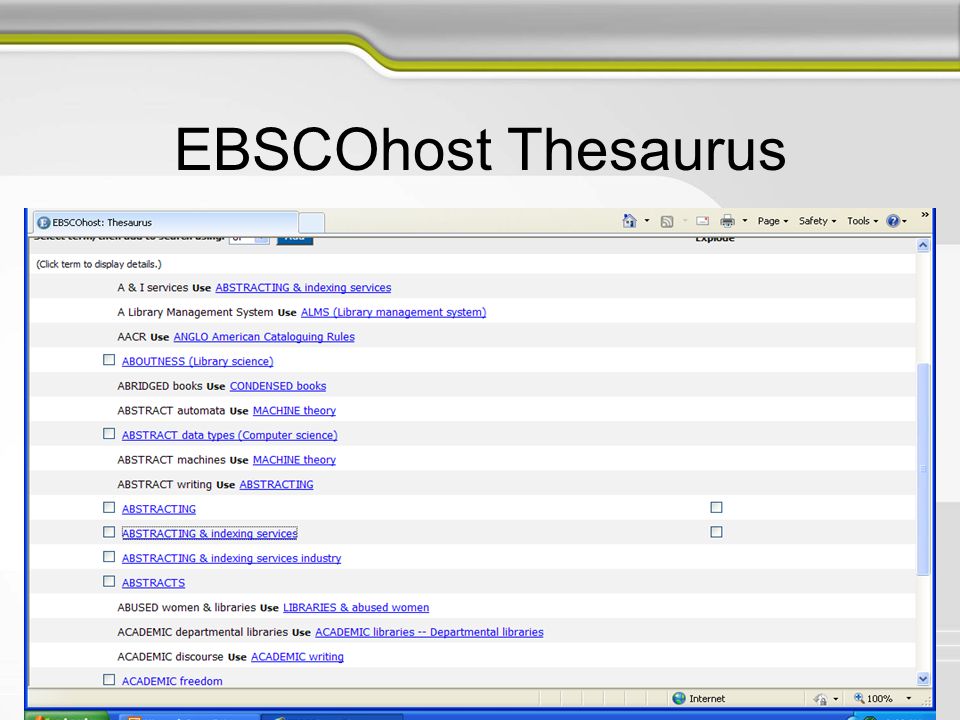The height and width of the screenshot is (720, 960).
Task: Check the ABSTRACT data types checkbox
Action: 109,433
